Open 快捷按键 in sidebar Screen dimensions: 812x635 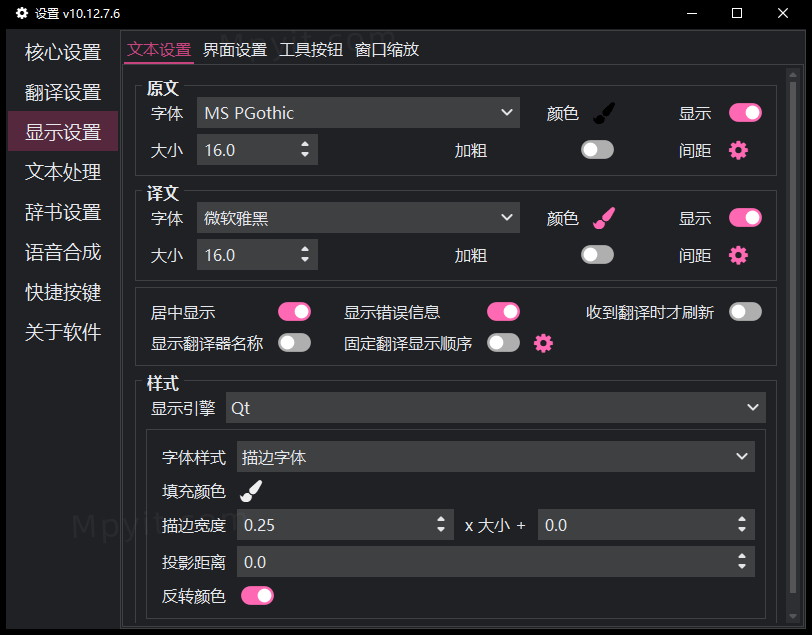click(63, 292)
